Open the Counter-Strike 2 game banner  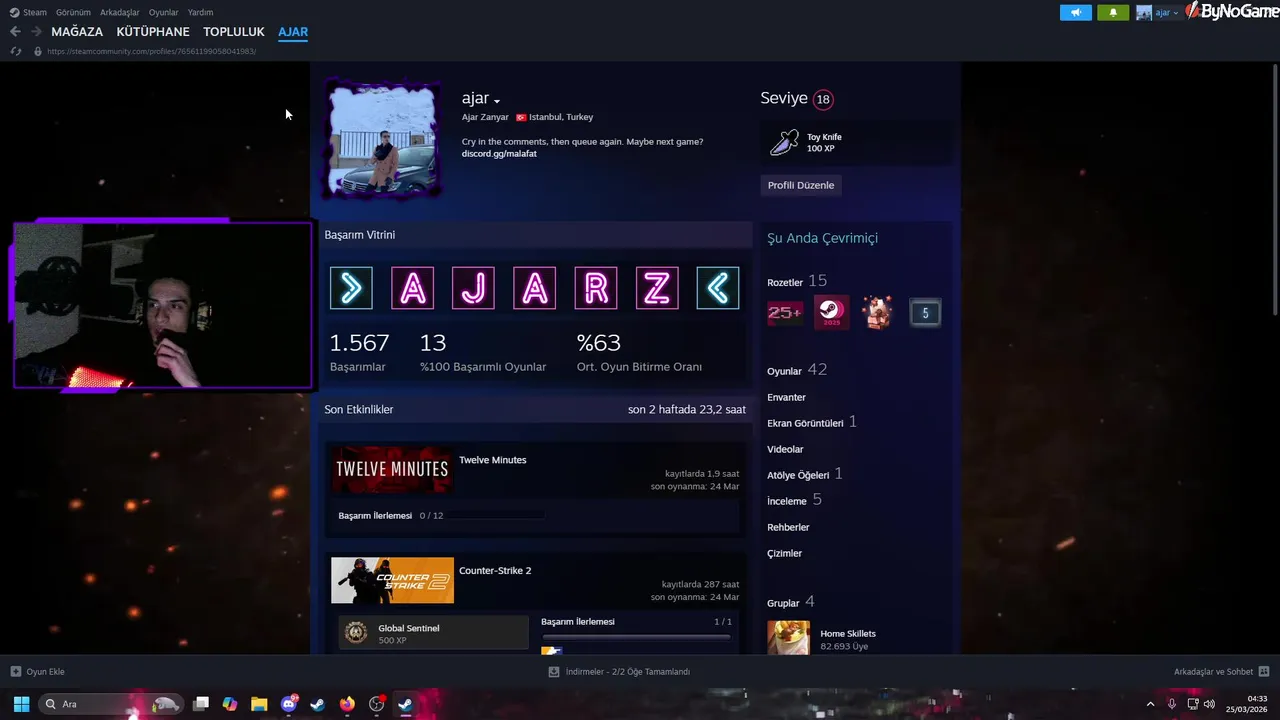tap(392, 580)
